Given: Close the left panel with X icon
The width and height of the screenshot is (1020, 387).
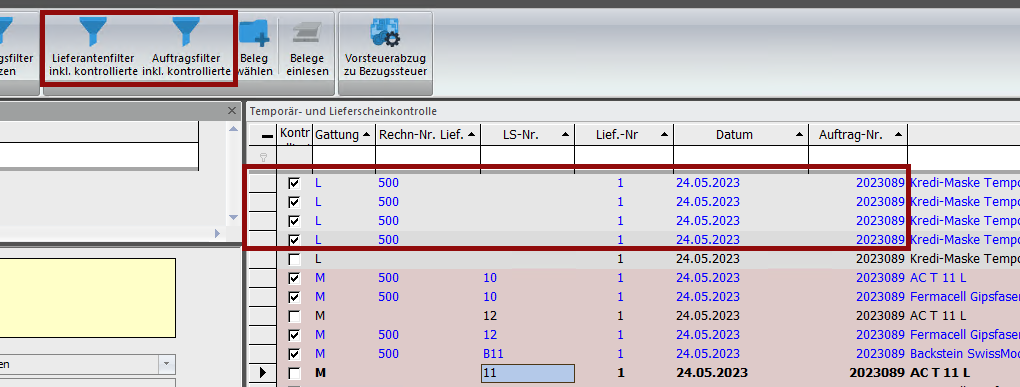Looking at the screenshot, I should coord(232,111).
